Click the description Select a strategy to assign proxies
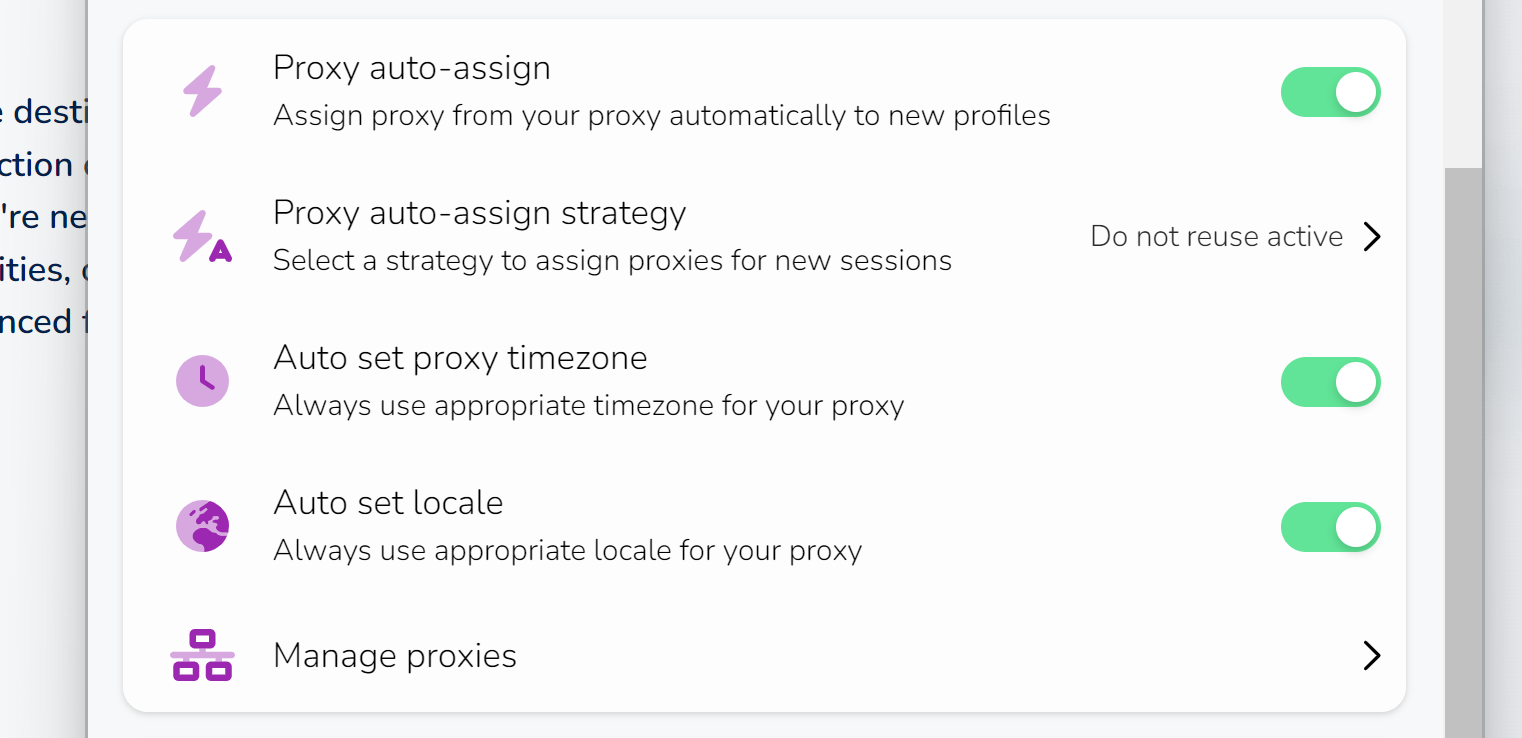 (612, 261)
